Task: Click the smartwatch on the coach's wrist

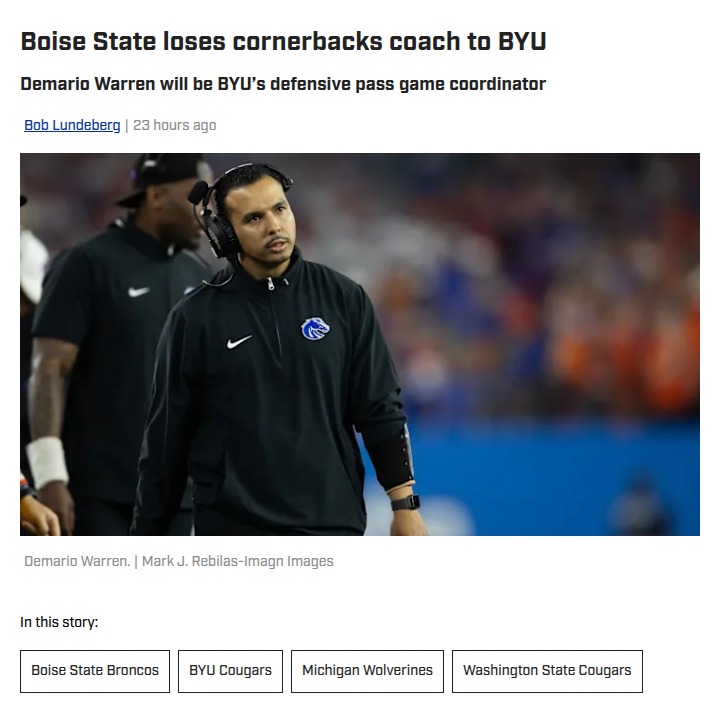Action: [x=405, y=502]
